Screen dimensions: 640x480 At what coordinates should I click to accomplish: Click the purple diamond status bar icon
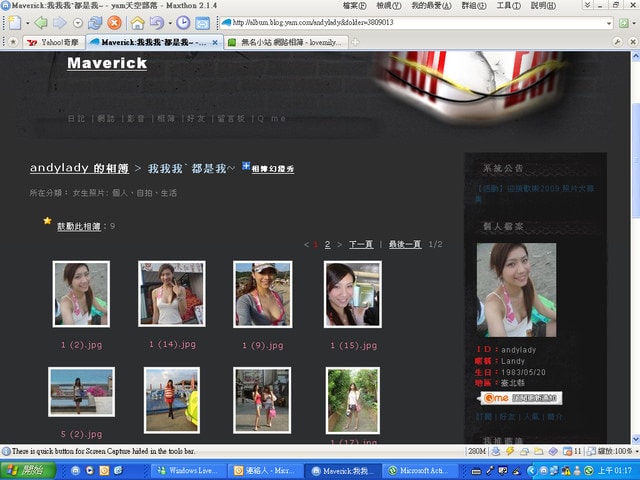pos(553,451)
